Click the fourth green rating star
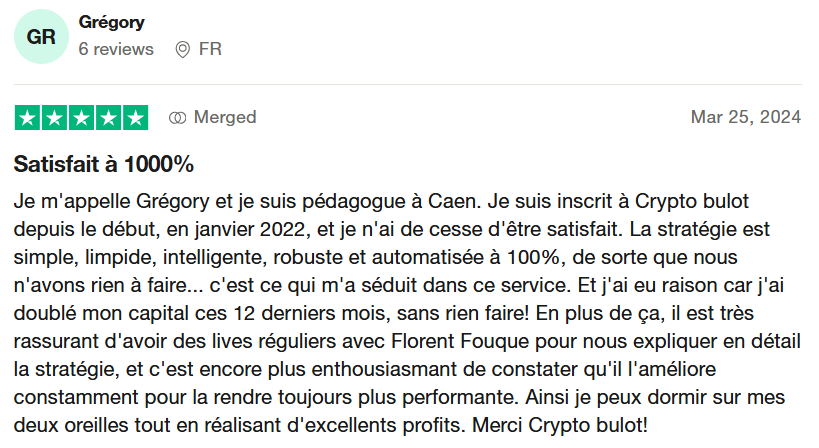Screen dimensions: 819x448 pyautogui.click(x=108, y=117)
